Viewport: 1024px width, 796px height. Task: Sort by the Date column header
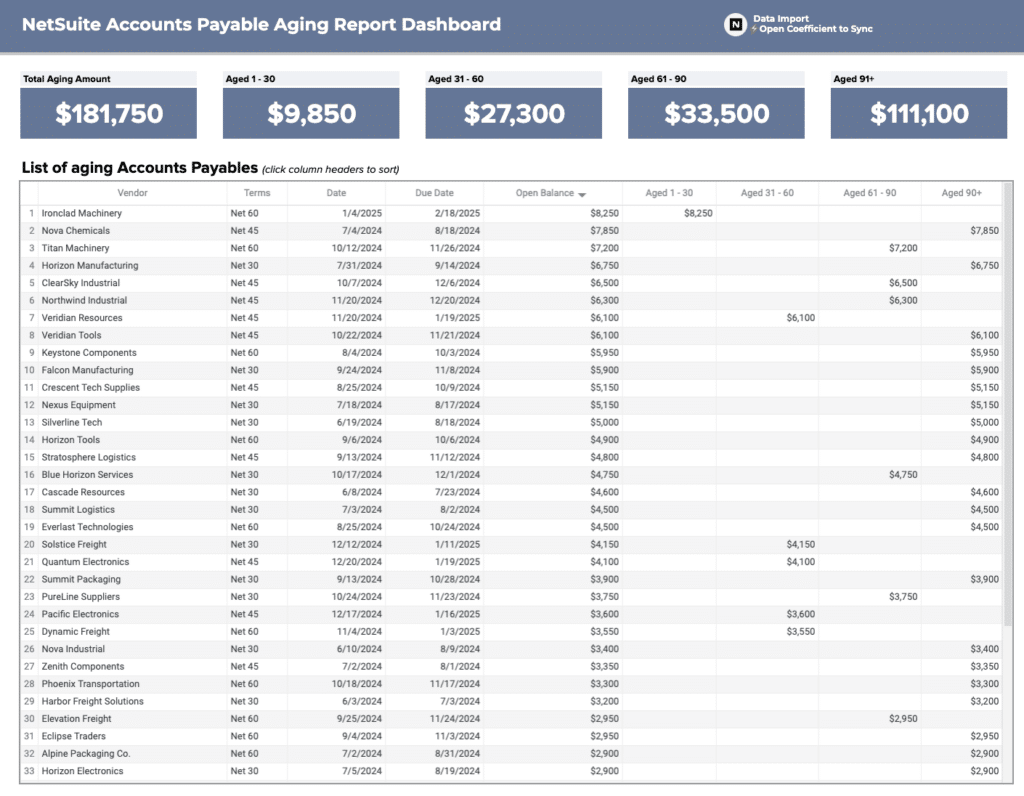click(336, 193)
